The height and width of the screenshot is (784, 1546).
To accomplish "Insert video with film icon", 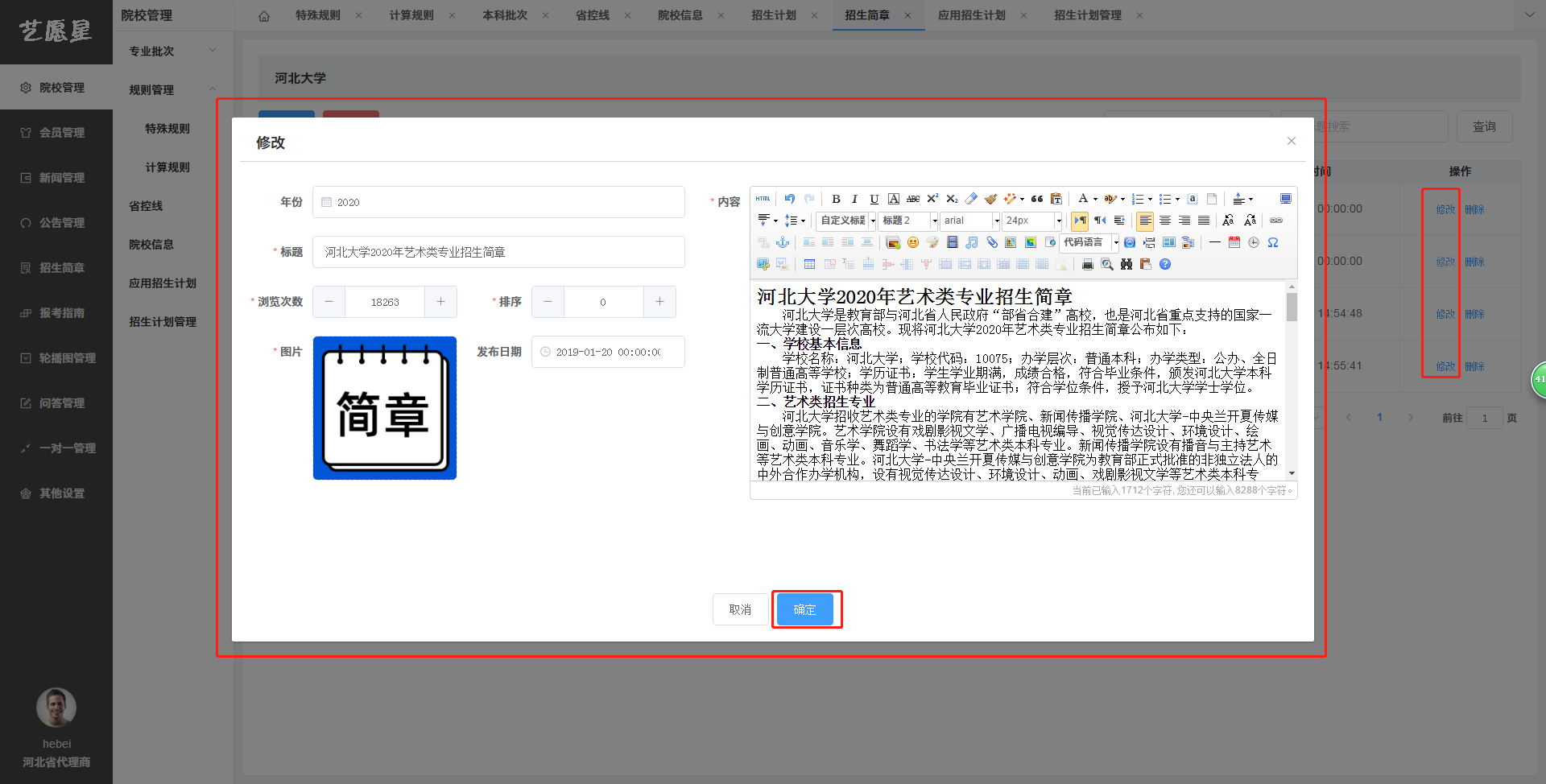I will (952, 242).
